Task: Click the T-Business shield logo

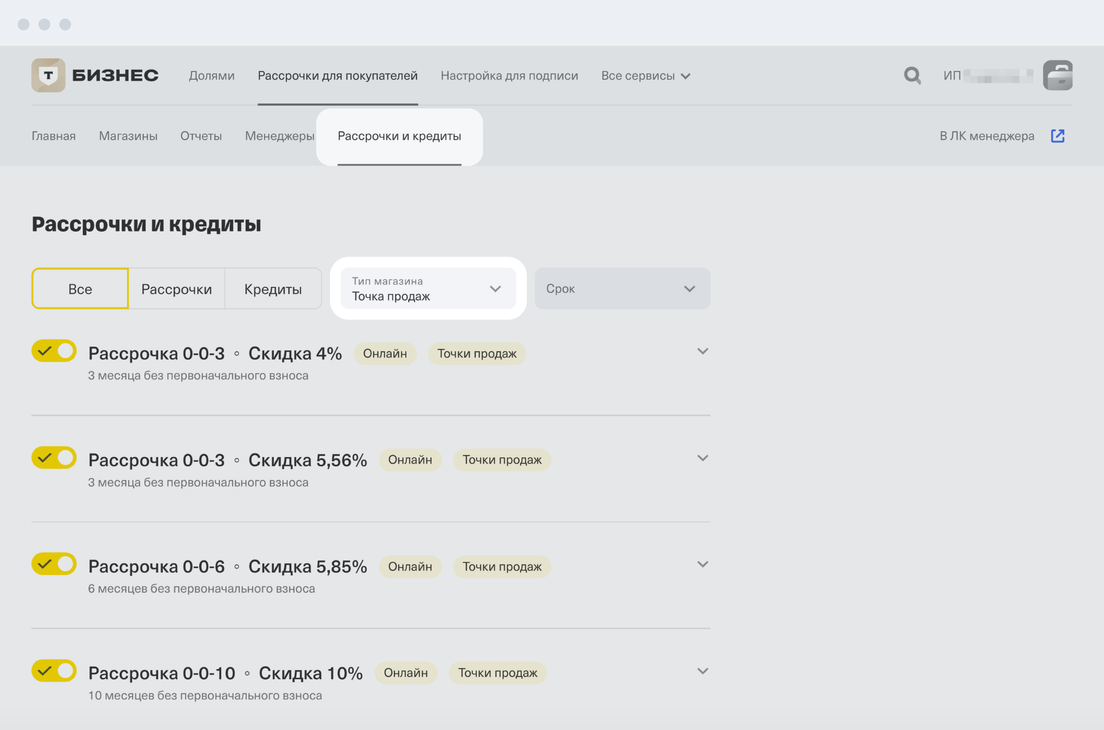Action: point(48,76)
